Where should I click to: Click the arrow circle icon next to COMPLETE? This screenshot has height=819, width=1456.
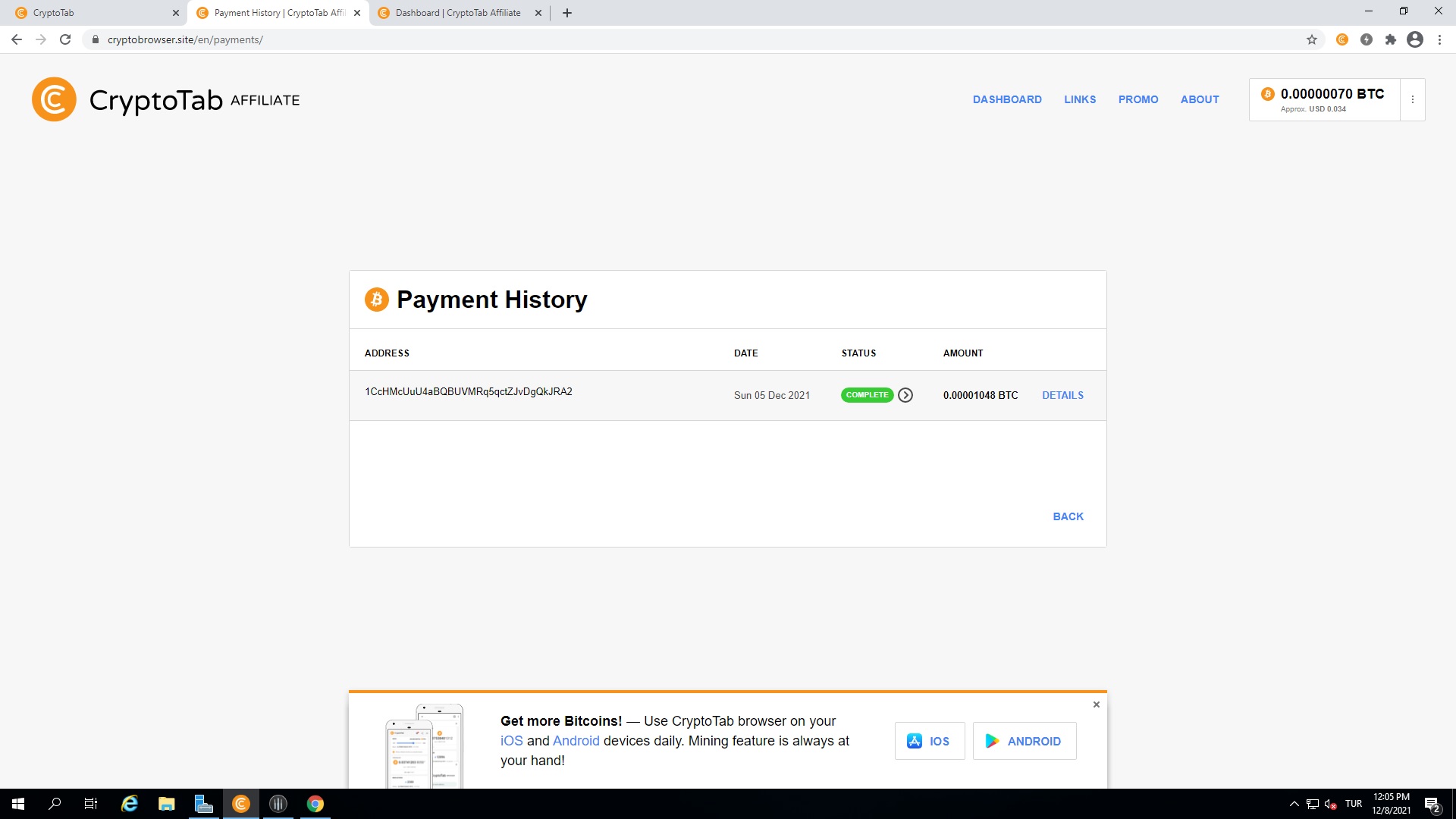click(x=905, y=395)
